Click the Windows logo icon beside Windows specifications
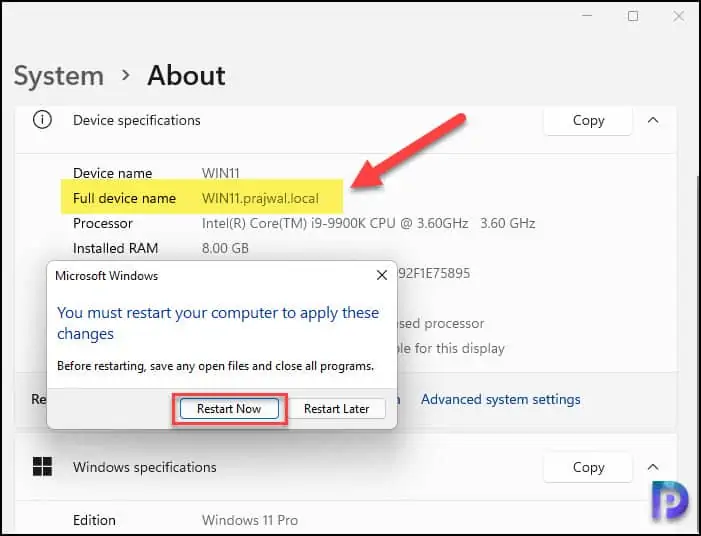This screenshot has height=536, width=701. coord(42,467)
